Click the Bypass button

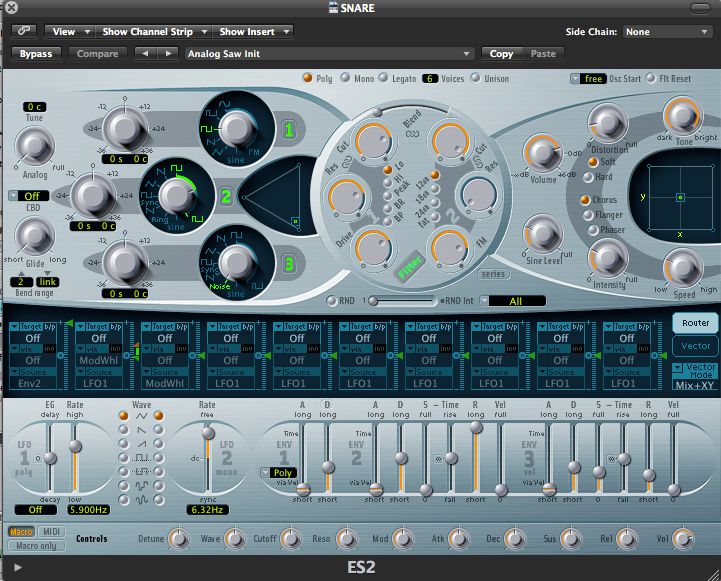point(36,54)
